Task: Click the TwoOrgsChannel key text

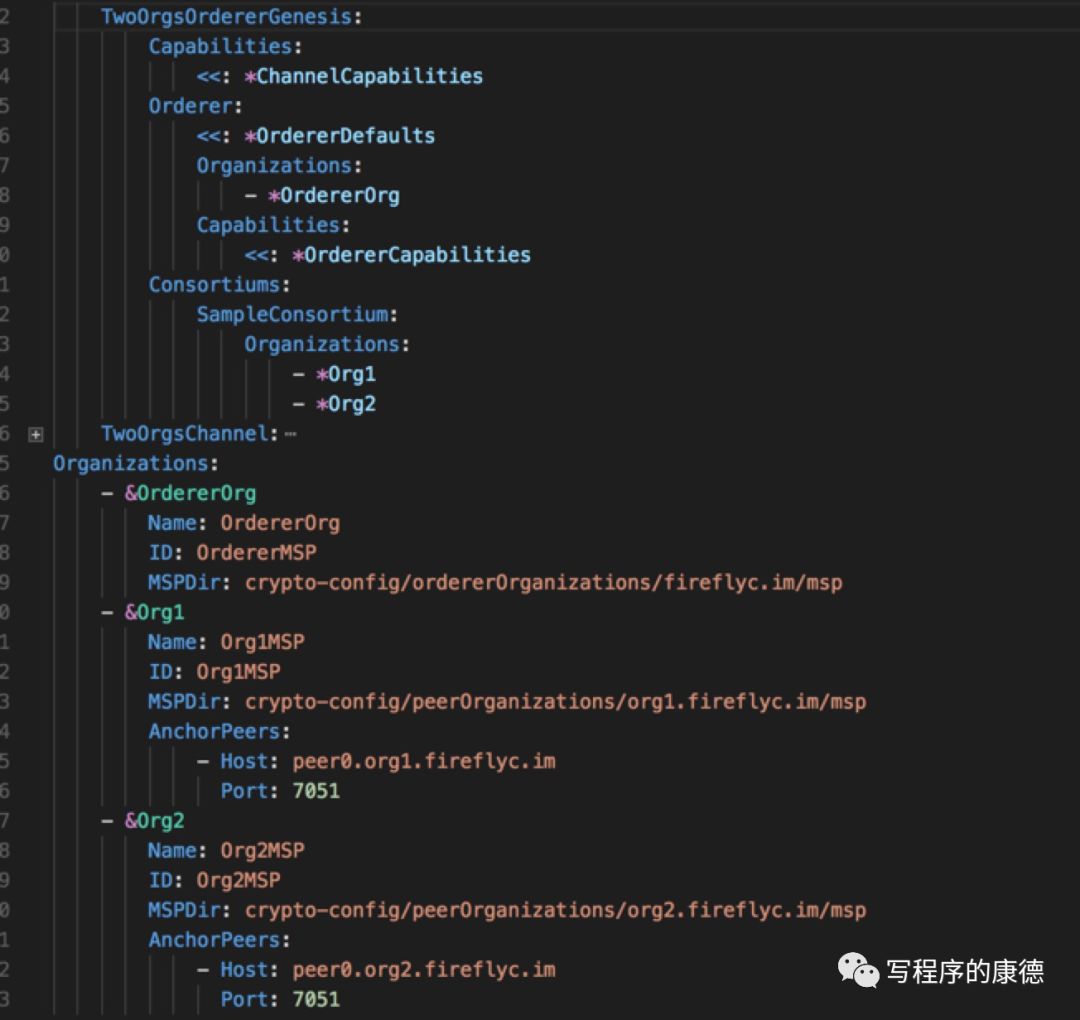Action: coord(185,434)
